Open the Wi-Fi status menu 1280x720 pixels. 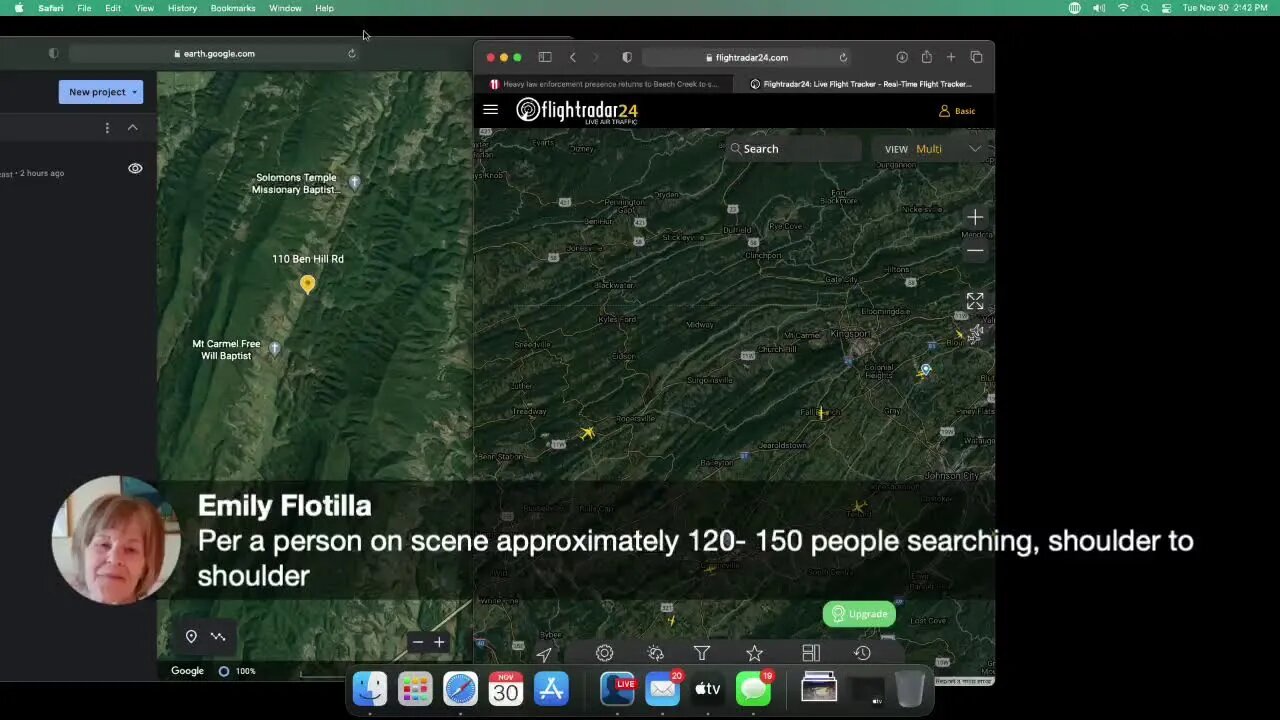click(x=1122, y=8)
